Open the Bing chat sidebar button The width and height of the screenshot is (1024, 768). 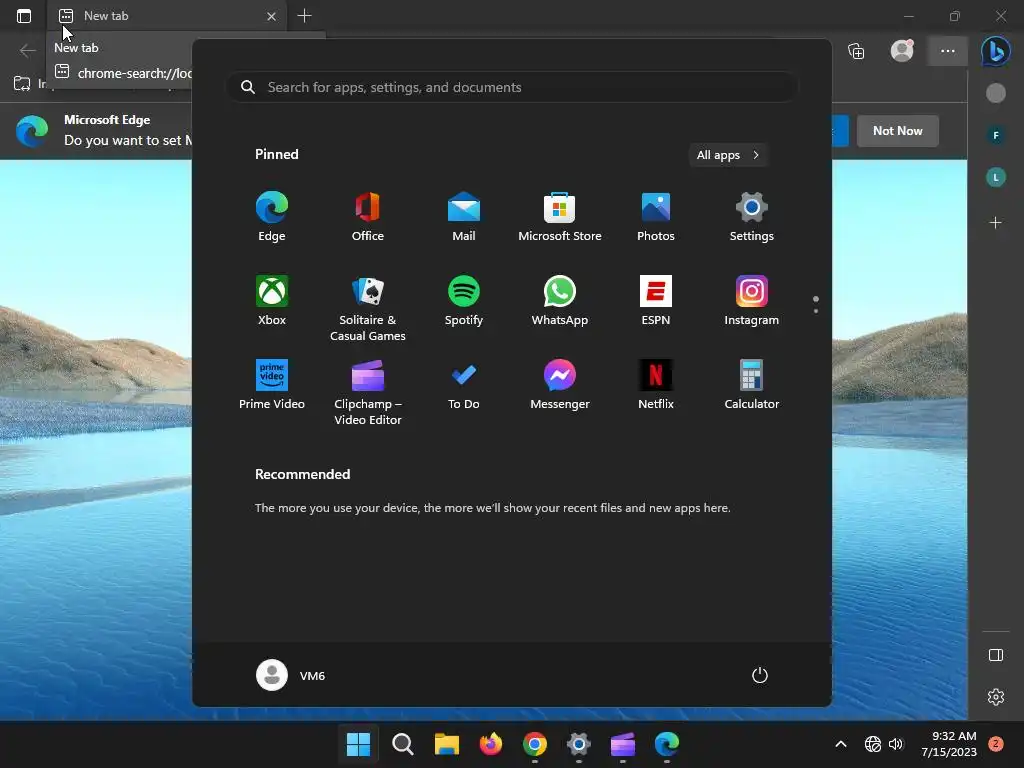click(x=995, y=50)
